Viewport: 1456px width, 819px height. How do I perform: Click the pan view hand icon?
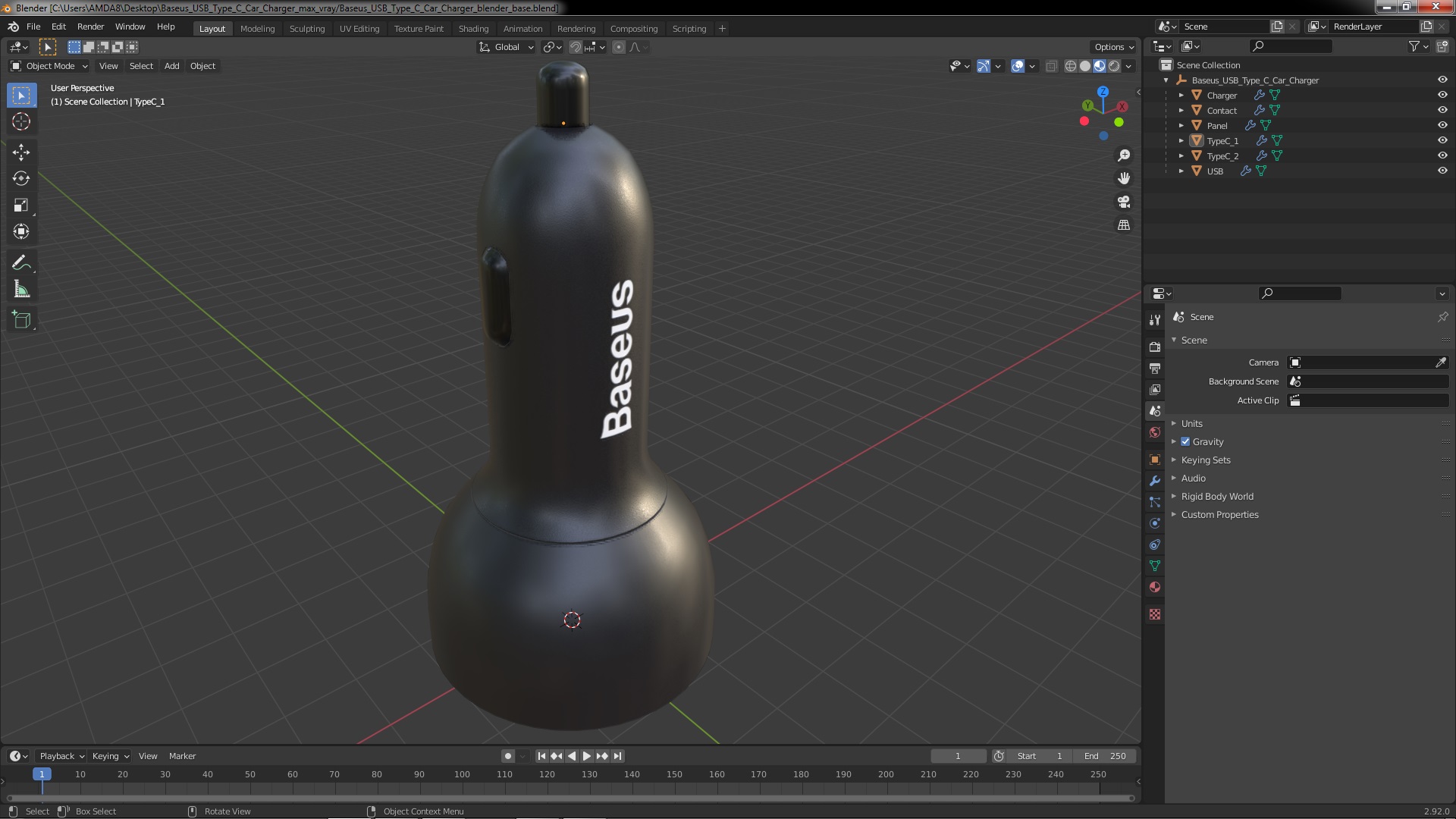(x=1124, y=178)
